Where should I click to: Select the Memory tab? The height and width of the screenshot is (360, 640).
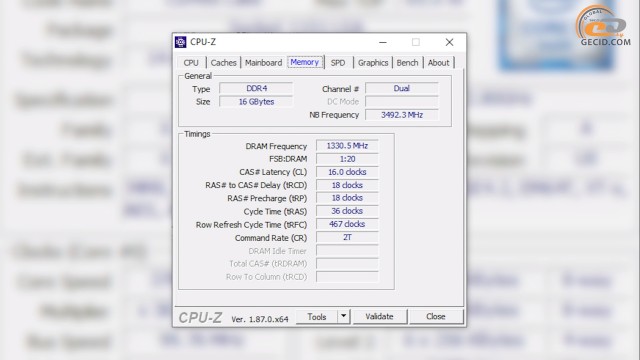[304, 62]
